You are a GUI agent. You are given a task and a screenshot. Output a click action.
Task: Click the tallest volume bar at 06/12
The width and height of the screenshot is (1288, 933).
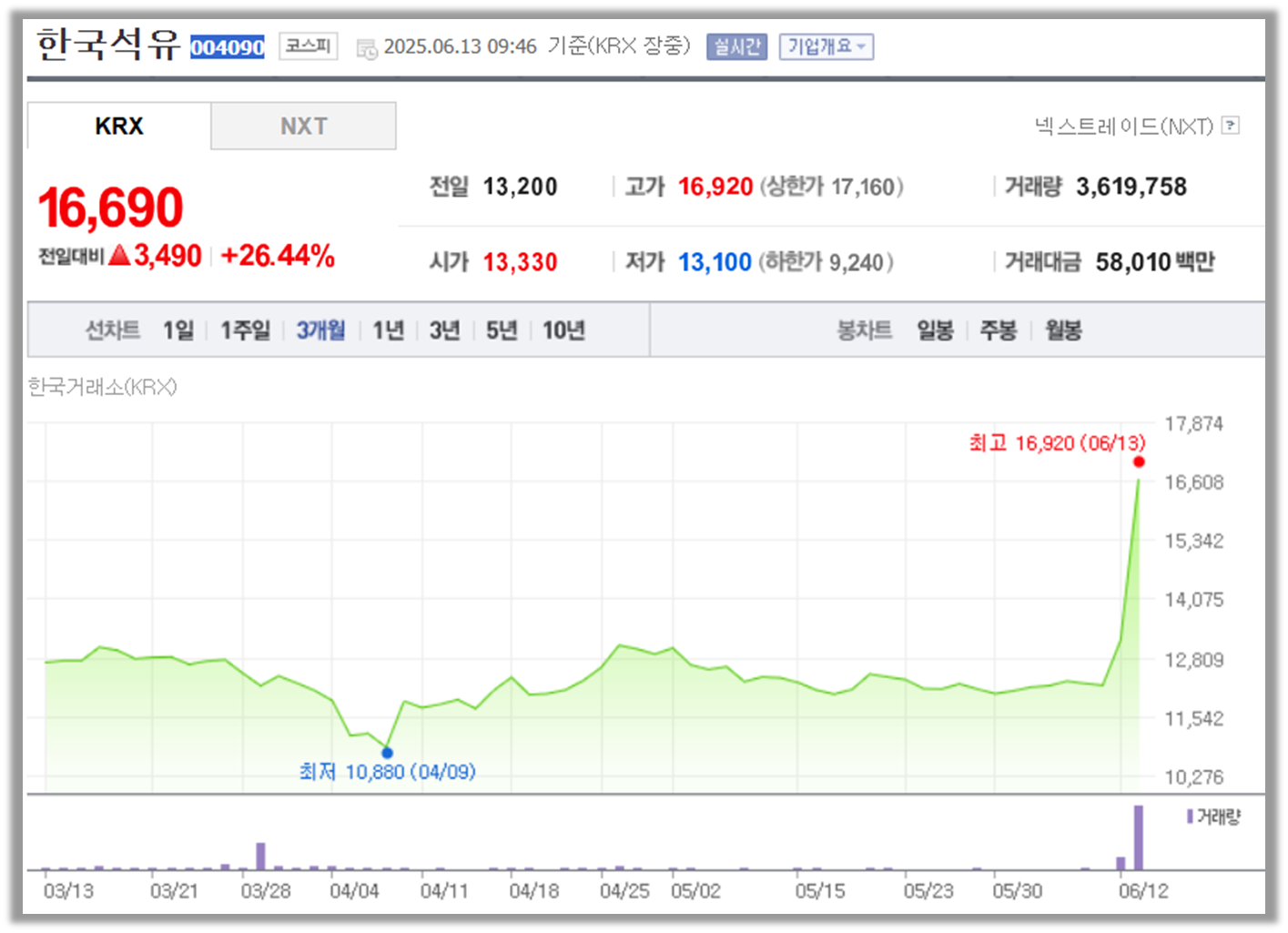[x=1138, y=837]
